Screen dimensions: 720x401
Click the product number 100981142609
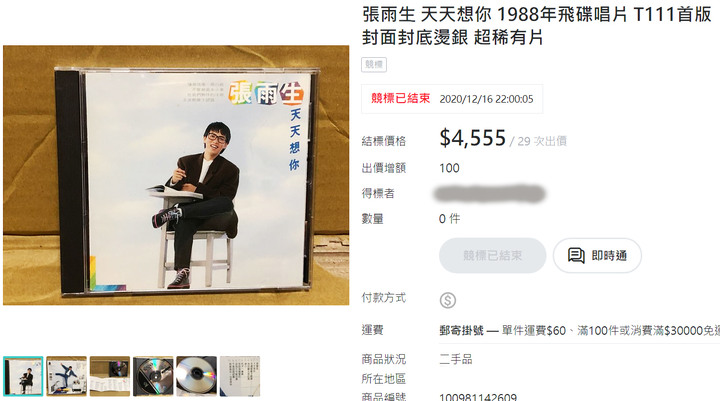coord(478,397)
